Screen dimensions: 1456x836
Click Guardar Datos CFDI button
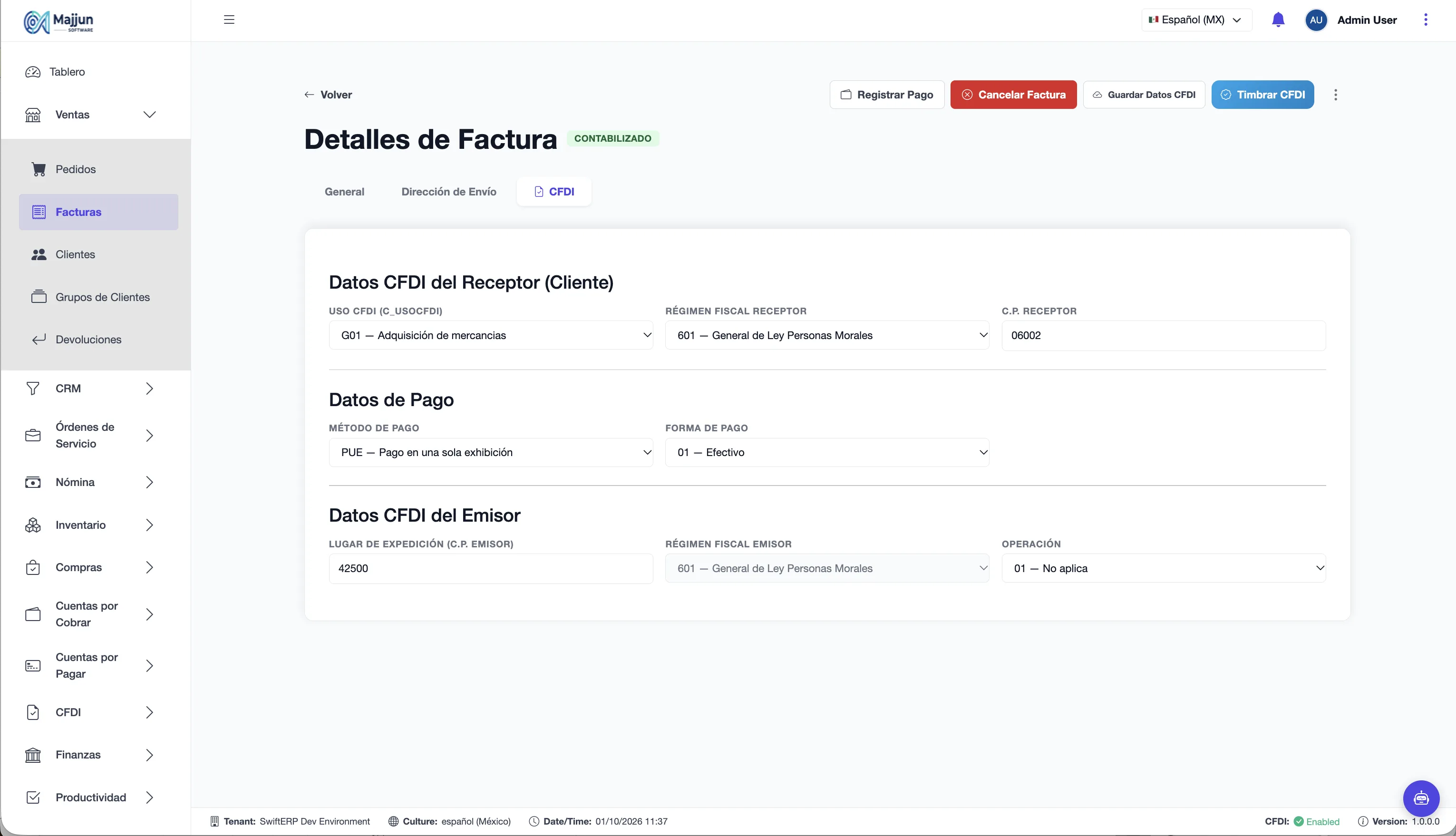(x=1144, y=95)
